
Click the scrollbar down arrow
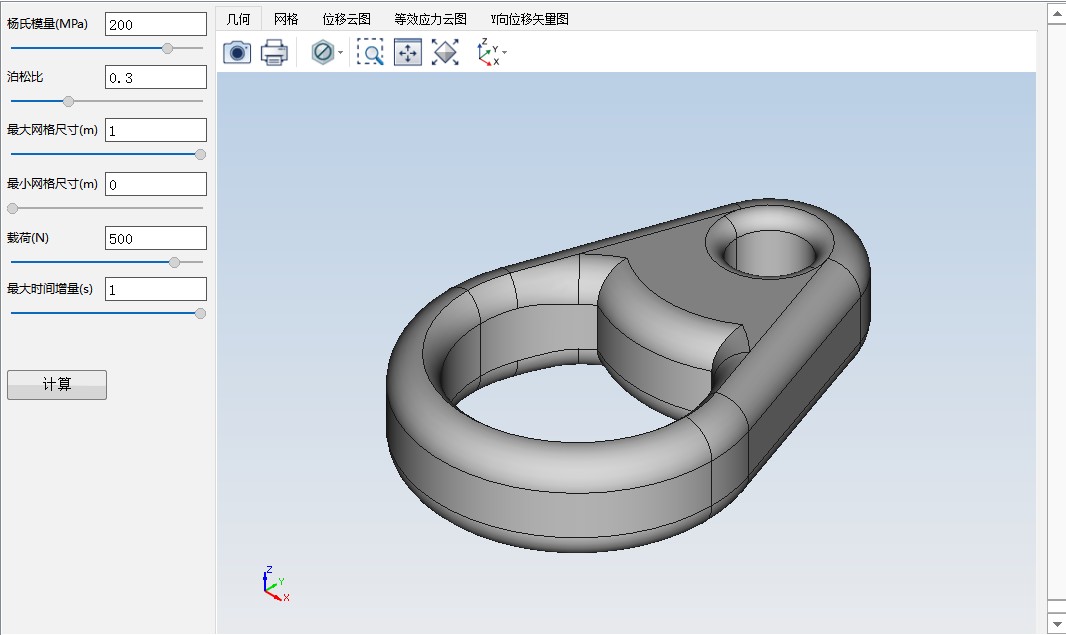coord(1056,623)
